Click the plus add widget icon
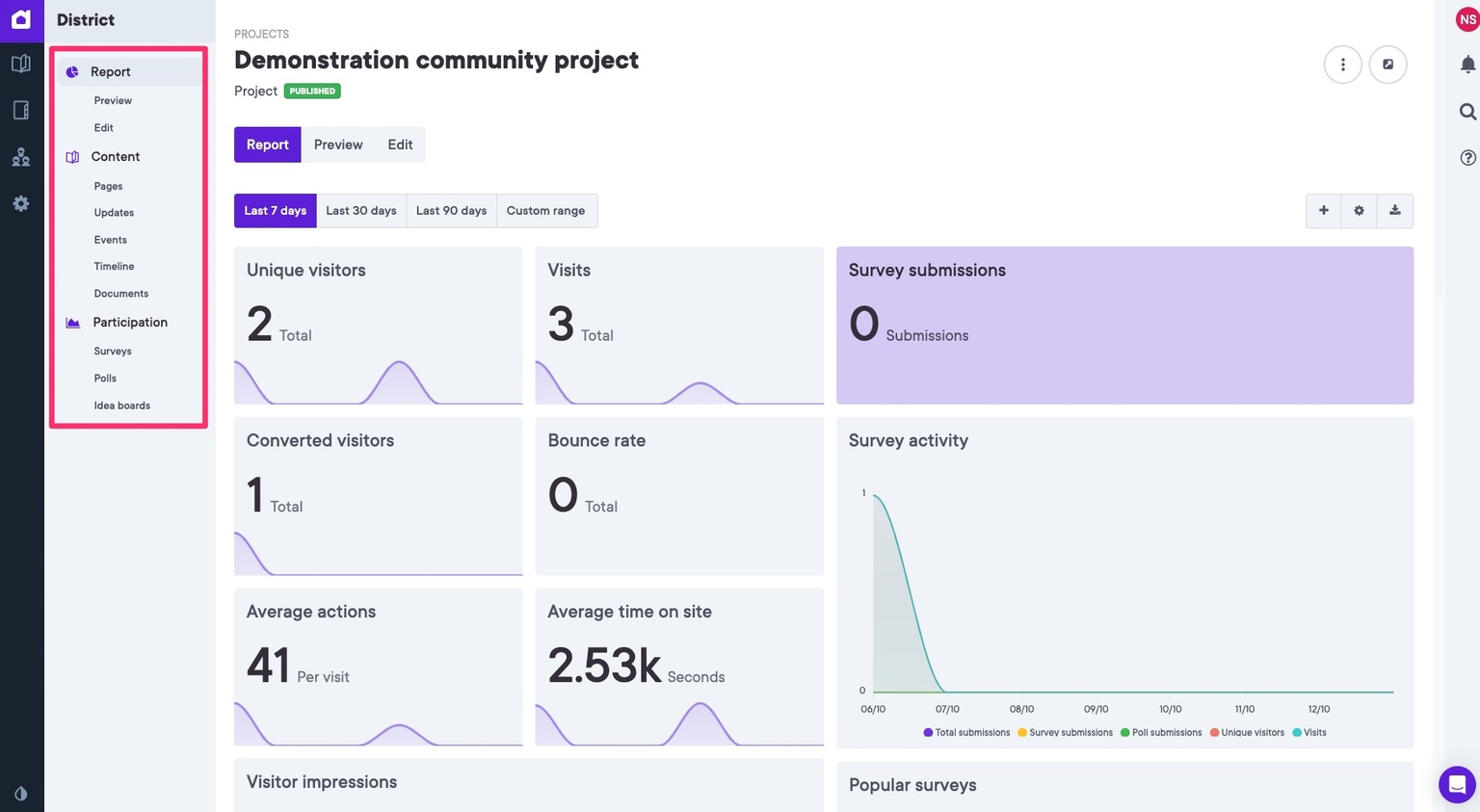1480x812 pixels. tap(1323, 211)
